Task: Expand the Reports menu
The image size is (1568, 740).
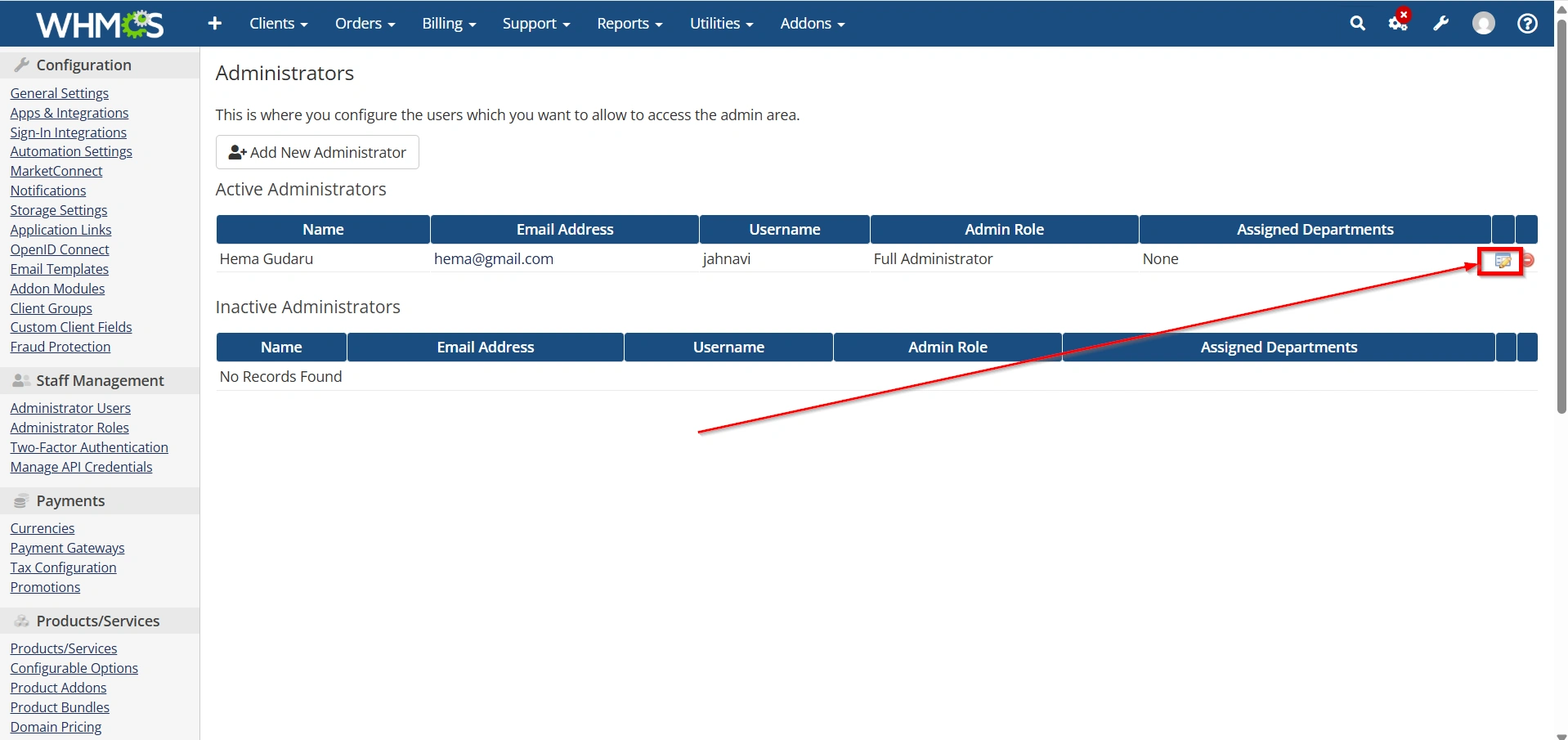Action: [629, 24]
